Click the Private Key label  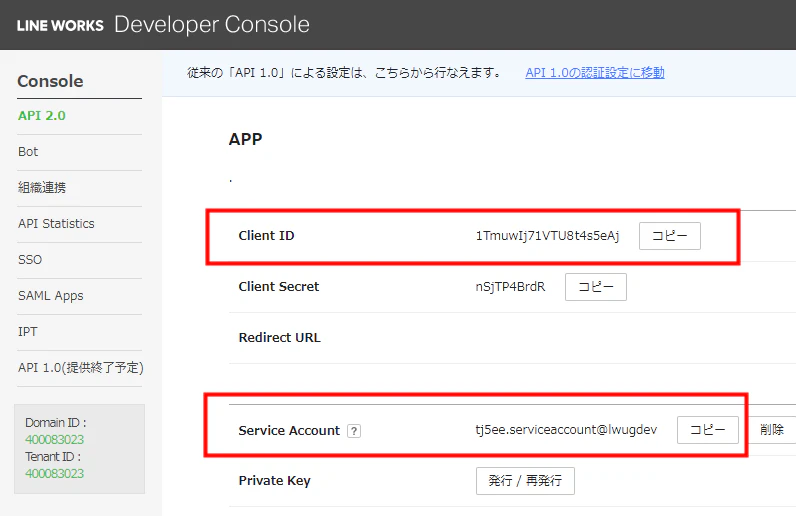click(275, 481)
